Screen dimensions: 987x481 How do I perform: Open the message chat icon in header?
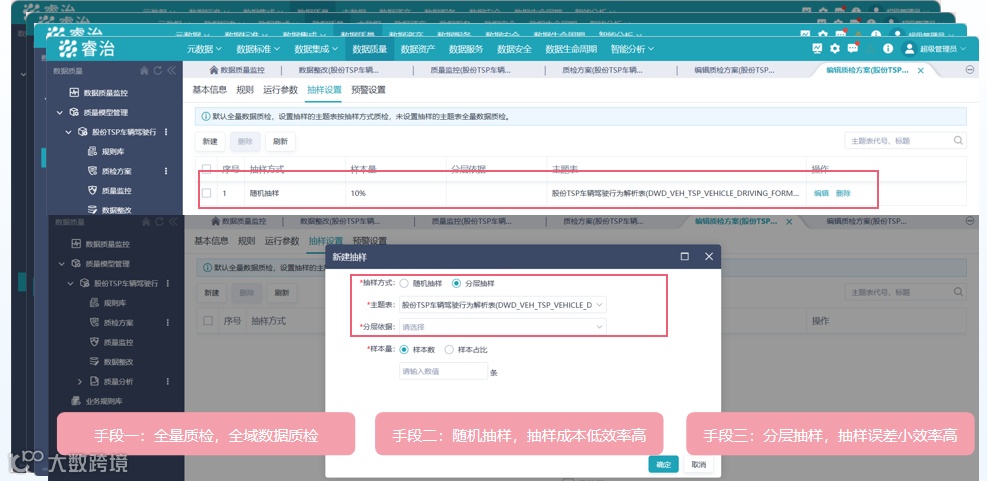point(853,48)
